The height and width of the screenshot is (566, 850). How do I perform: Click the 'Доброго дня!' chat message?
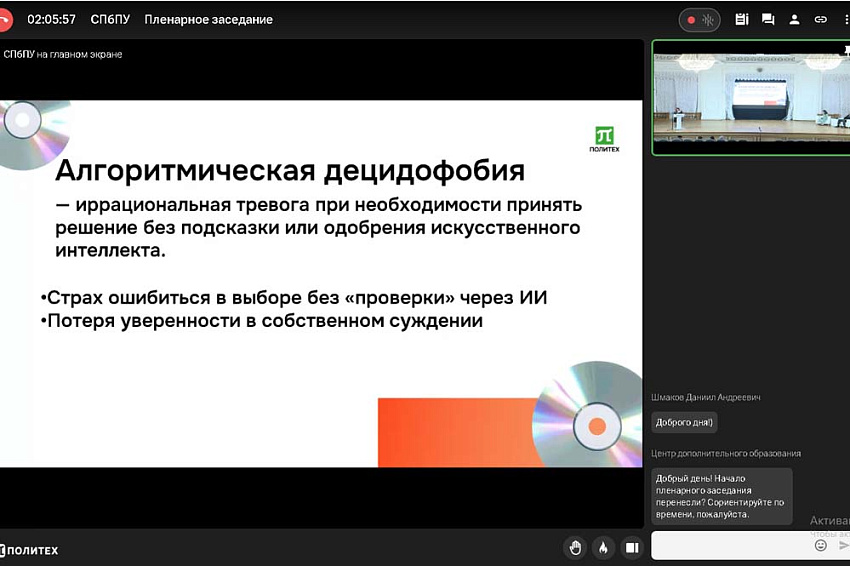[685, 422]
